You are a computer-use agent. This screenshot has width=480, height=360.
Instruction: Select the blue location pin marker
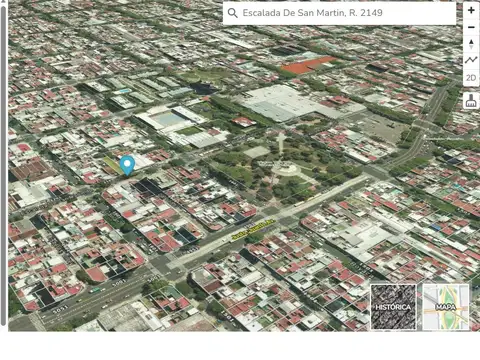point(127,165)
